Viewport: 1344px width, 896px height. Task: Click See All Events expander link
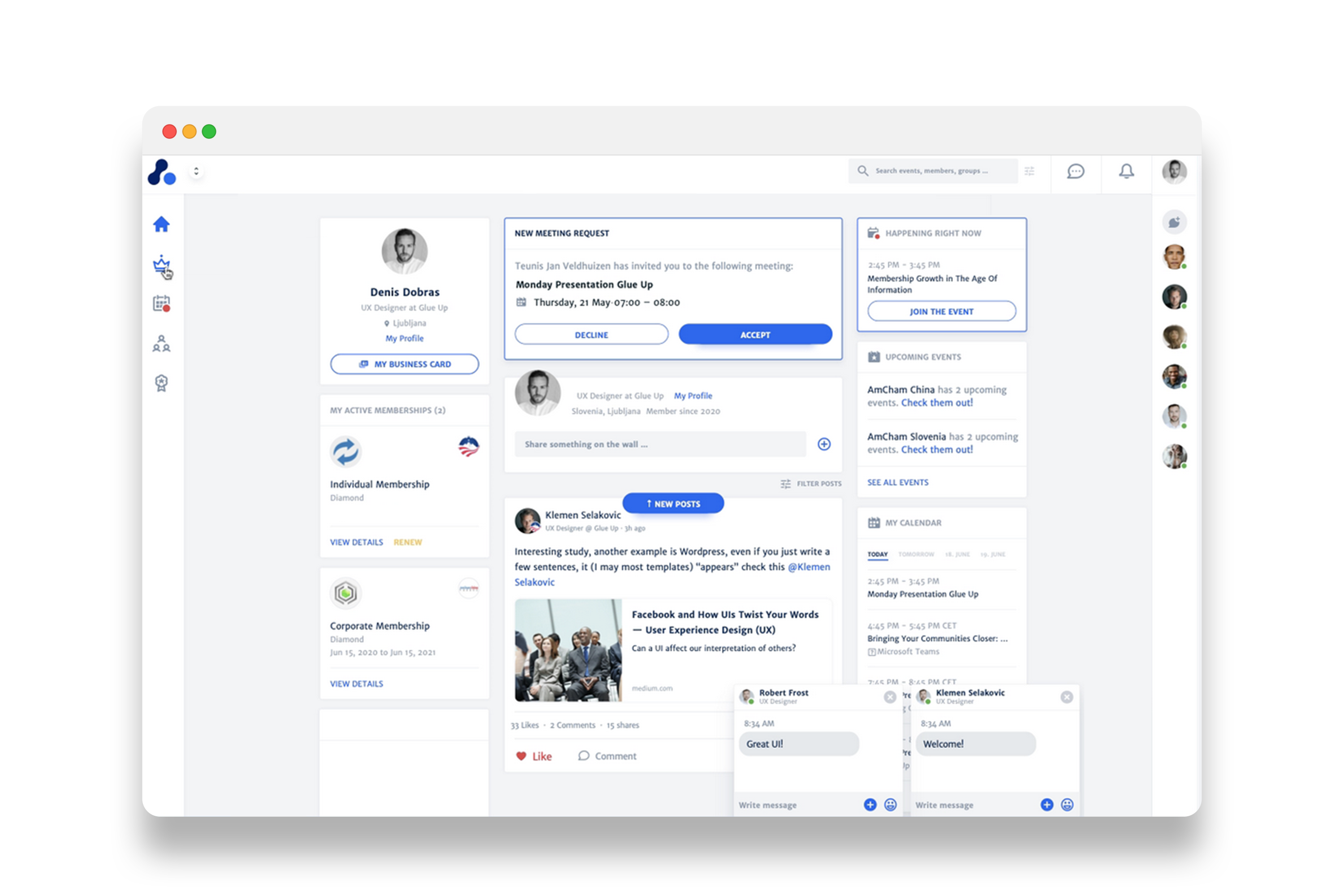897,482
